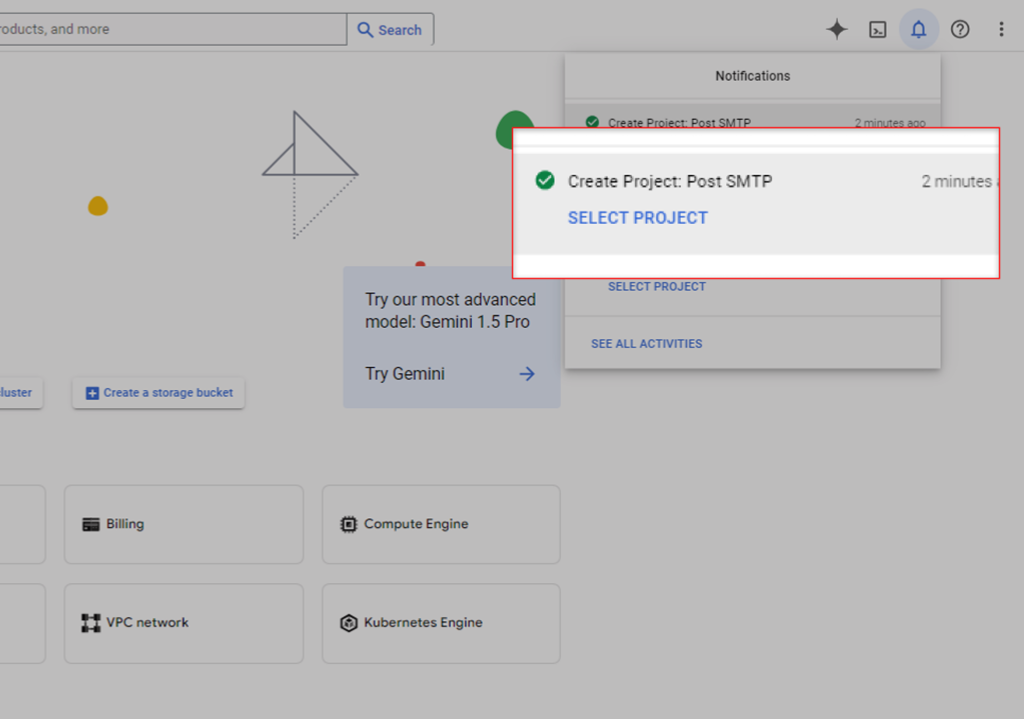This screenshot has width=1024, height=719.
Task: Open the Billing quick access card
Action: point(183,524)
